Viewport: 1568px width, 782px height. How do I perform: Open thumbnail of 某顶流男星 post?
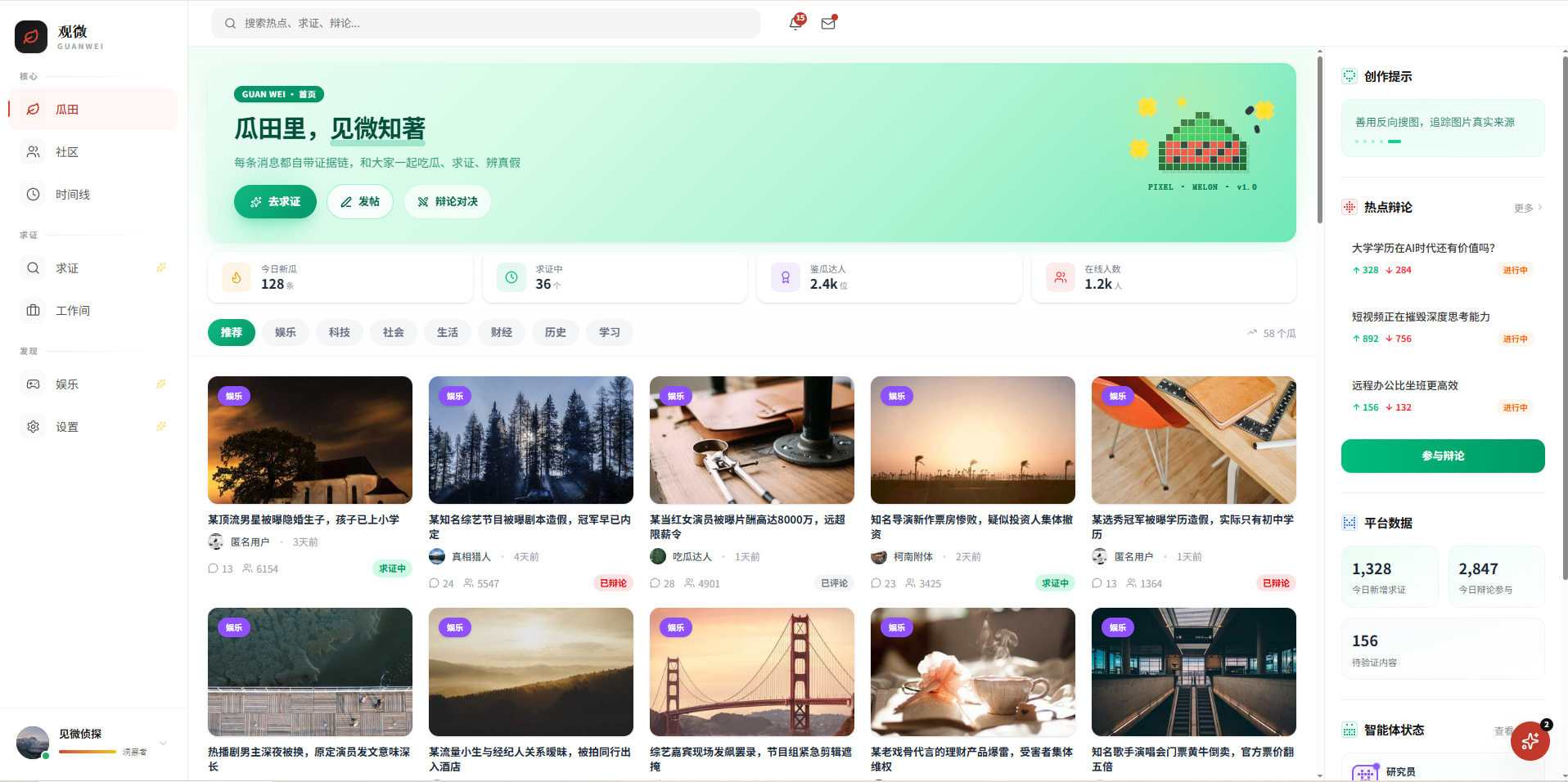point(310,440)
